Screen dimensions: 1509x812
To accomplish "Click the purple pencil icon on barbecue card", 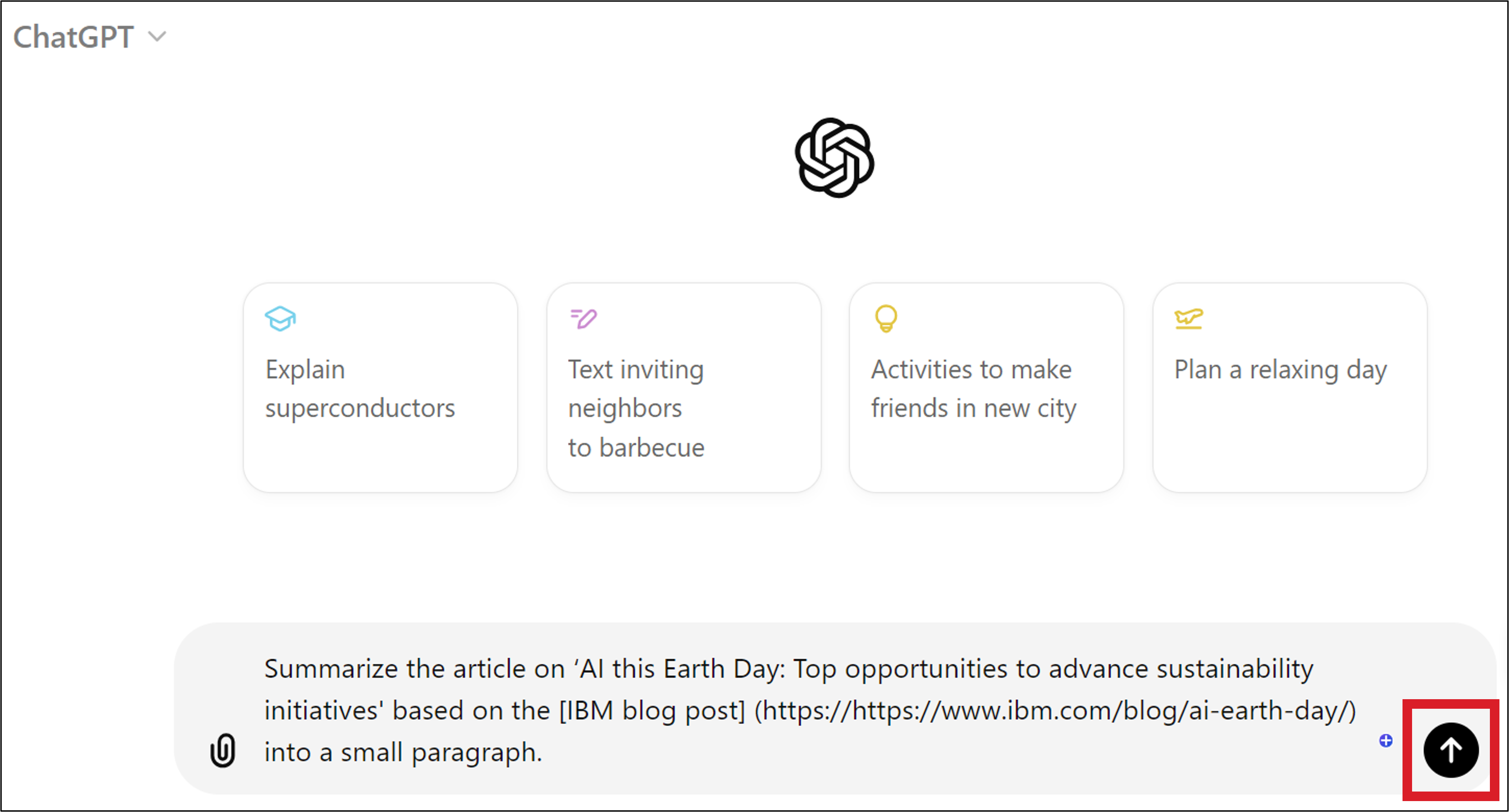I will click(x=583, y=318).
